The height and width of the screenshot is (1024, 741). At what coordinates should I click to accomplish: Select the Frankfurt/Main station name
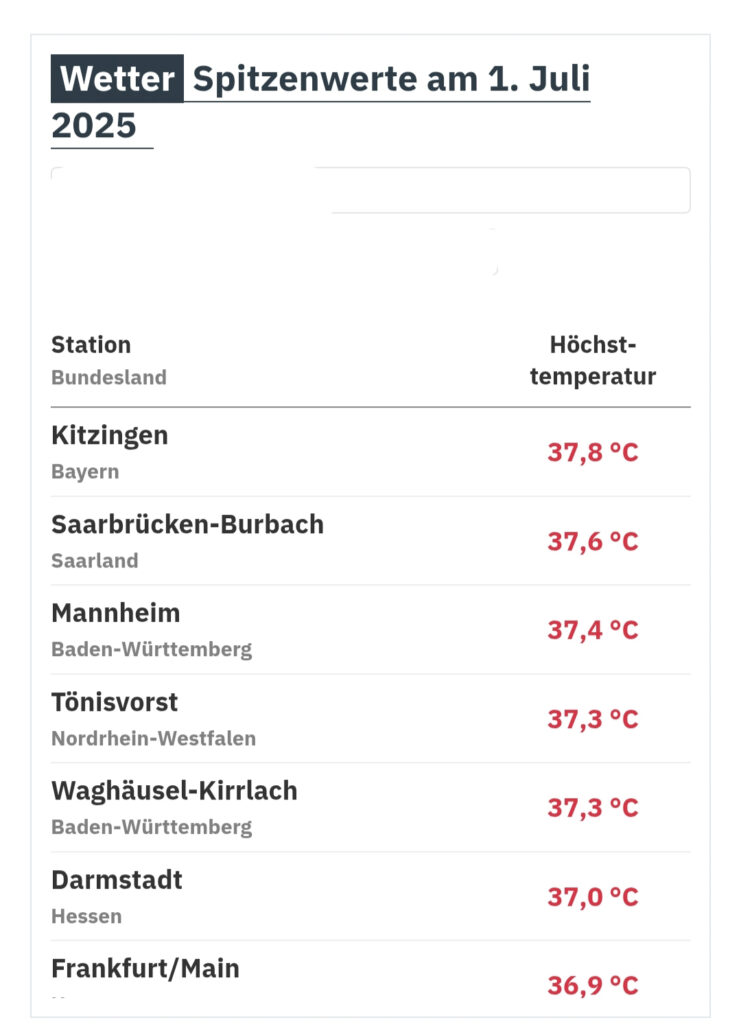tap(145, 968)
